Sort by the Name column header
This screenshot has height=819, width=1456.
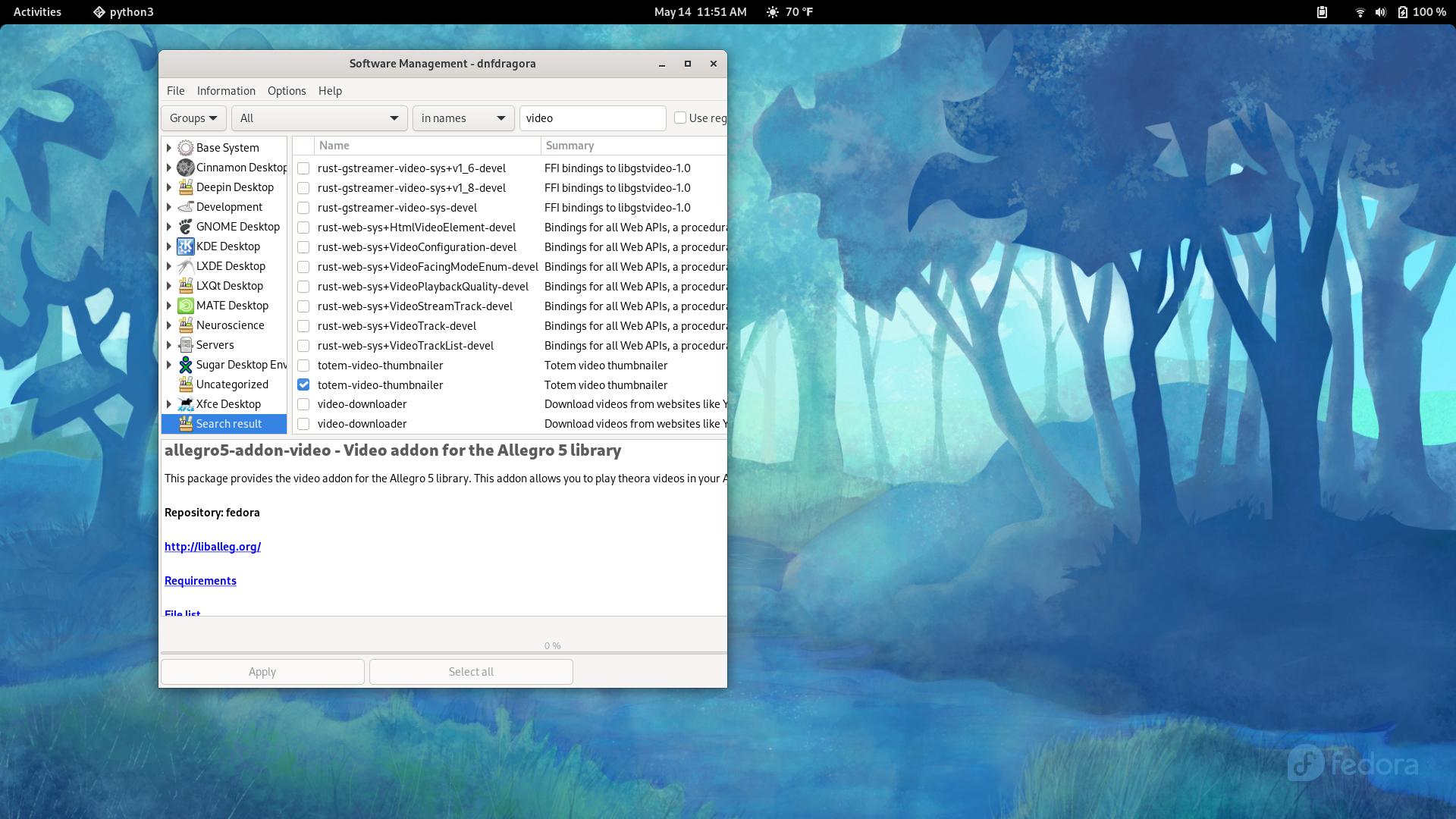427,146
